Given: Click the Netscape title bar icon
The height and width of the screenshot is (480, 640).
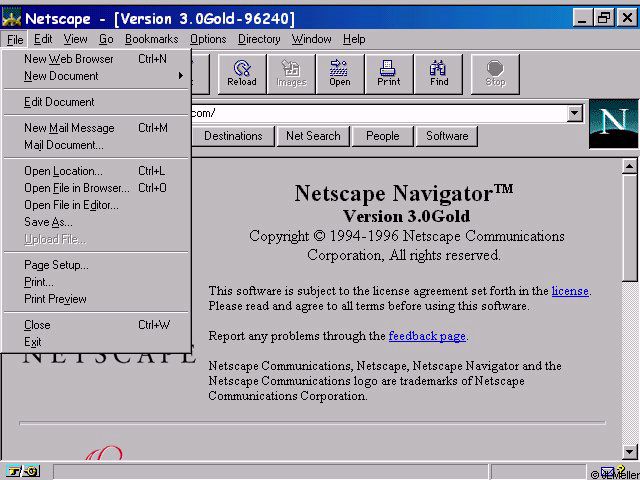Looking at the screenshot, I should [x=11, y=18].
